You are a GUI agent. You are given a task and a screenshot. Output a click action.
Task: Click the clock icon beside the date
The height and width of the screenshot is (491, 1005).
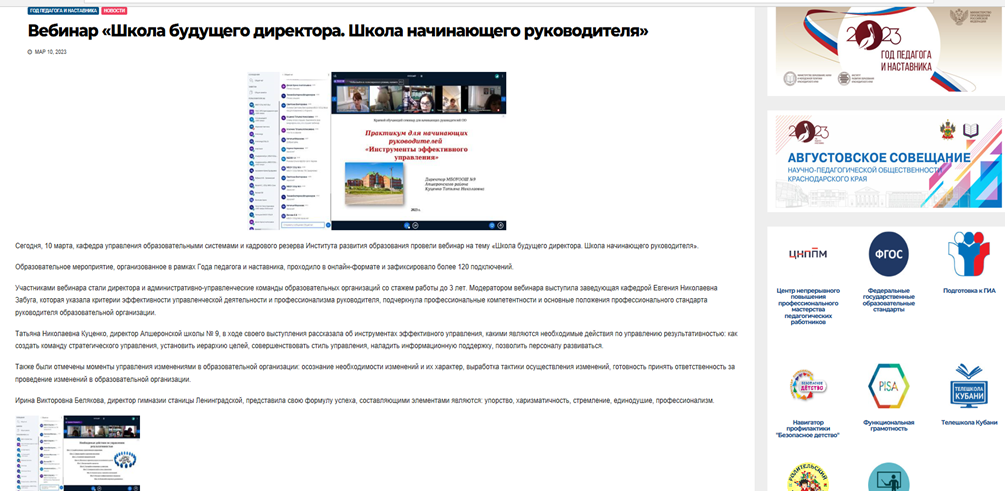coord(30,52)
